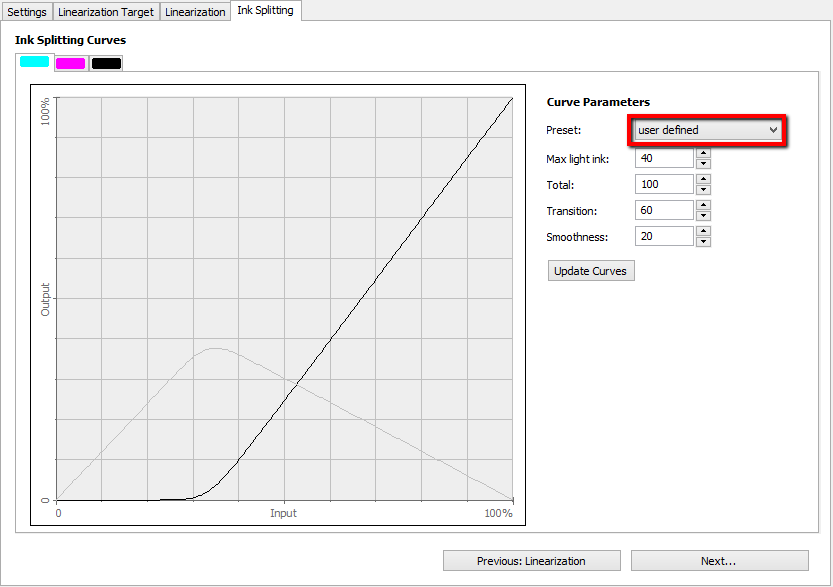Switch to the Settings tab
The height and width of the screenshot is (587, 833).
[27, 12]
